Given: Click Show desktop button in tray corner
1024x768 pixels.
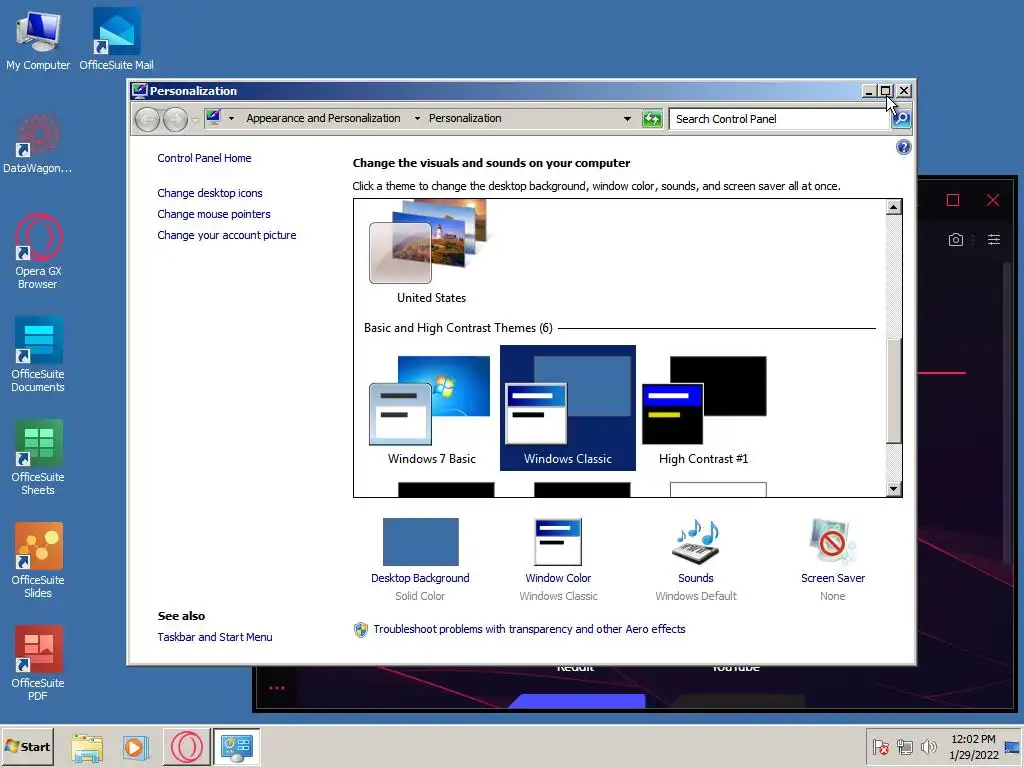Looking at the screenshot, I should pos(1013,747).
